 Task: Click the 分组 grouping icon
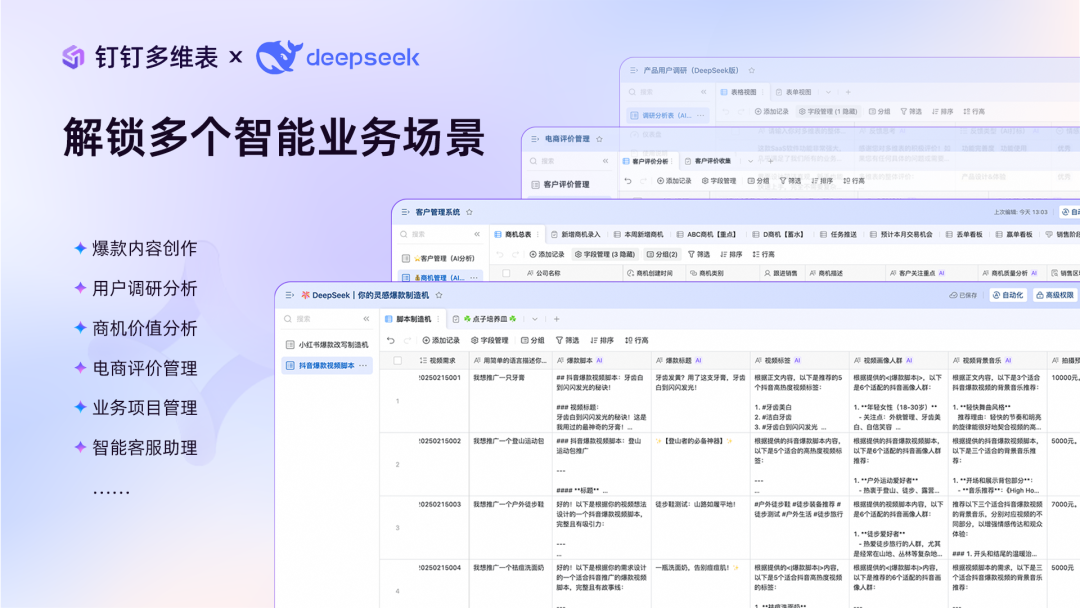(524, 339)
